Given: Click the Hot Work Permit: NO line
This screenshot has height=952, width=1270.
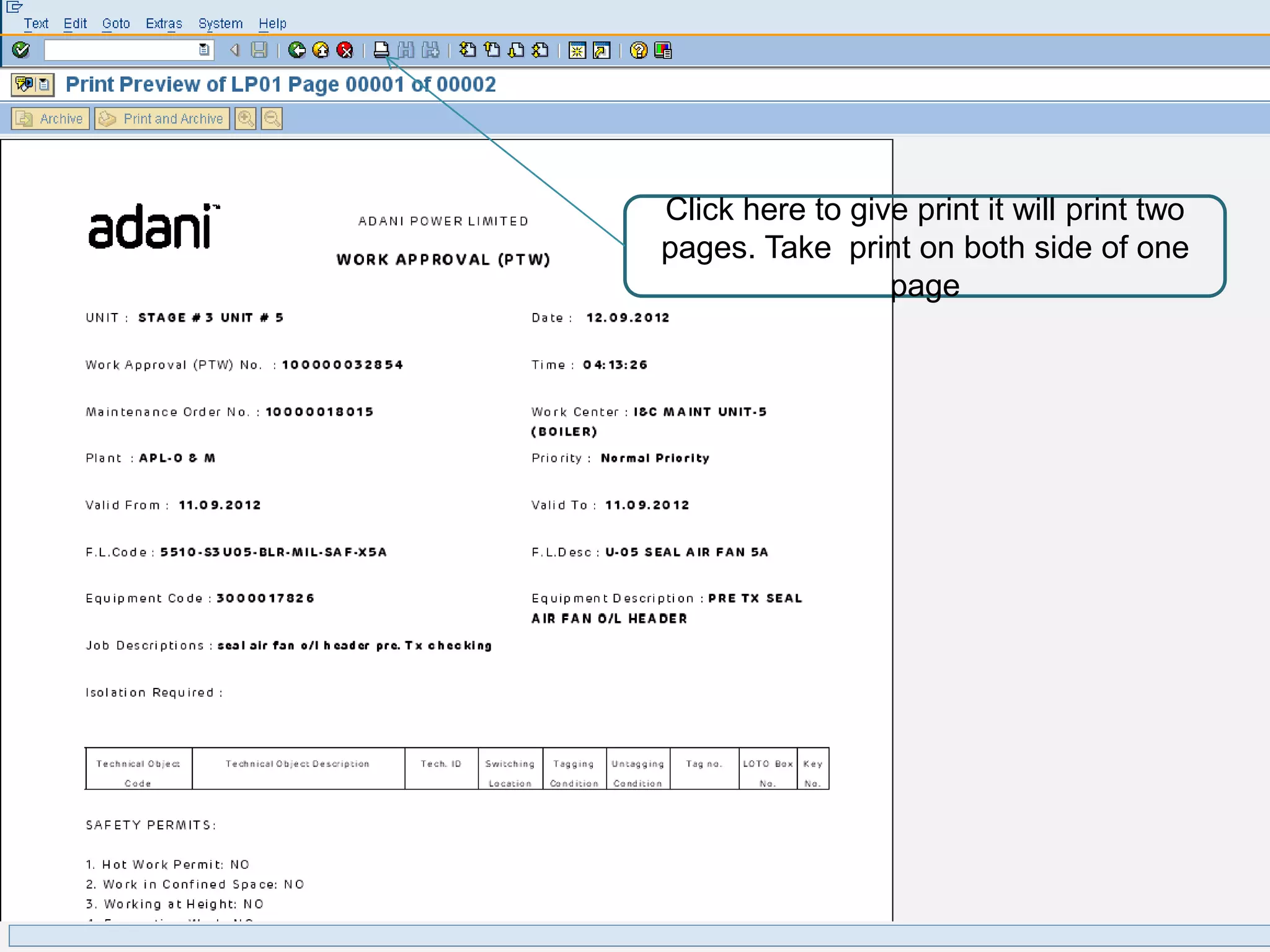Looking at the screenshot, I should [x=167, y=864].
